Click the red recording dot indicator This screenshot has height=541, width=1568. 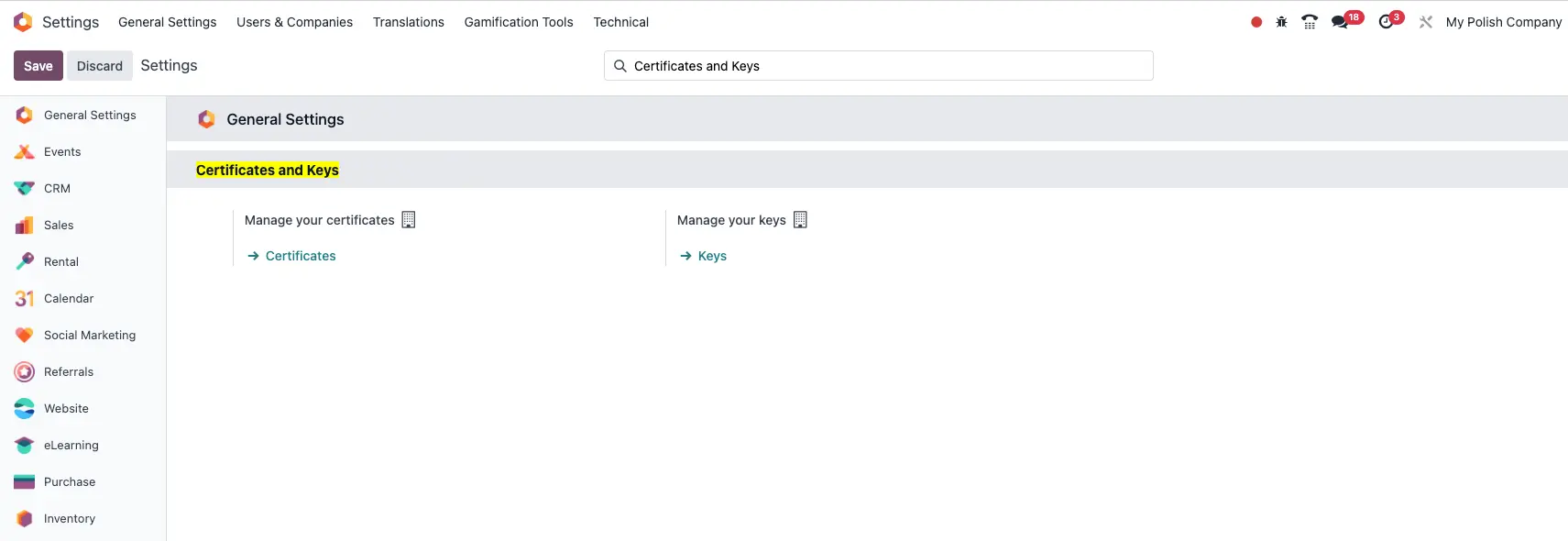[x=1256, y=22]
